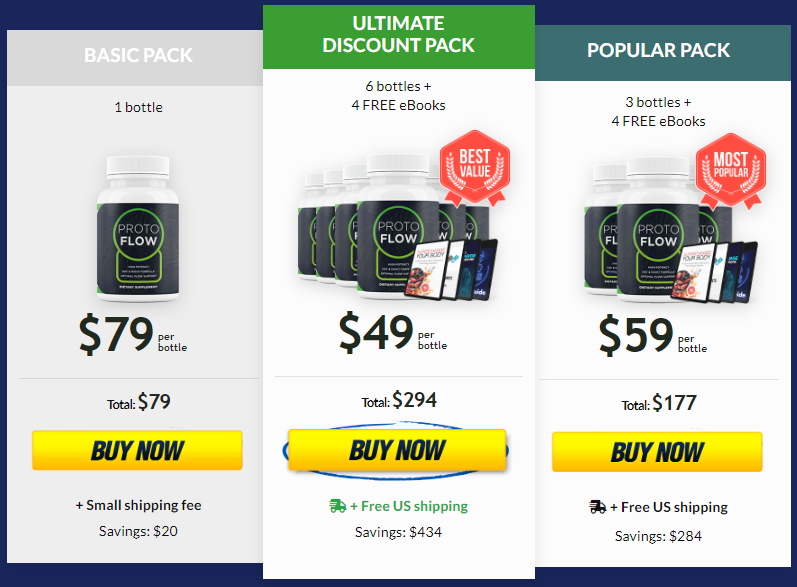Select the green Ultimate Discount Pack header
This screenshot has width=797, height=587.
(x=399, y=37)
